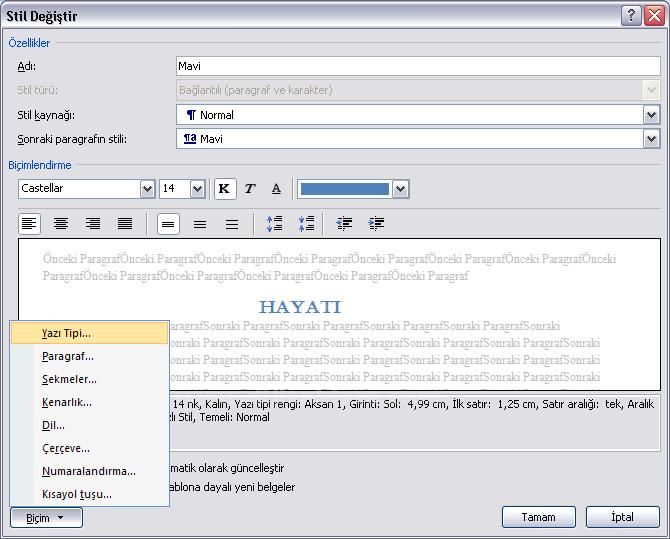This screenshot has height=539, width=670.
Task: Expand the Sonraki paragrafın stili dropdown
Action: coord(651,139)
